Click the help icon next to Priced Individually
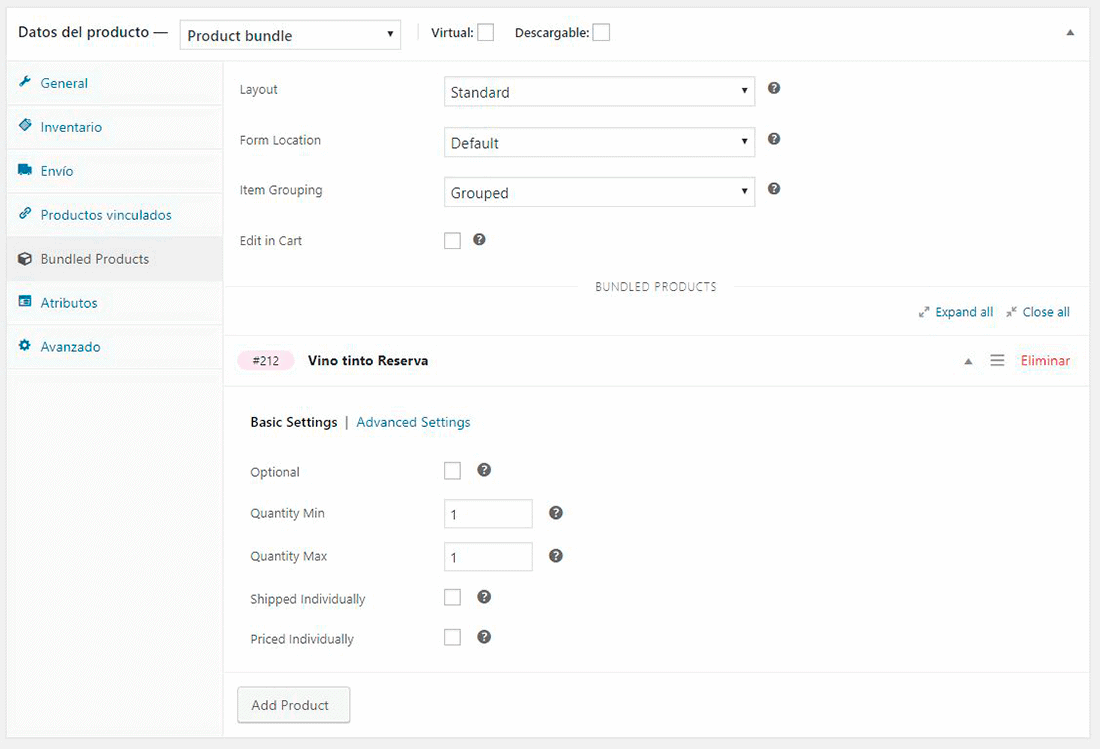The height and width of the screenshot is (749, 1100). click(484, 637)
